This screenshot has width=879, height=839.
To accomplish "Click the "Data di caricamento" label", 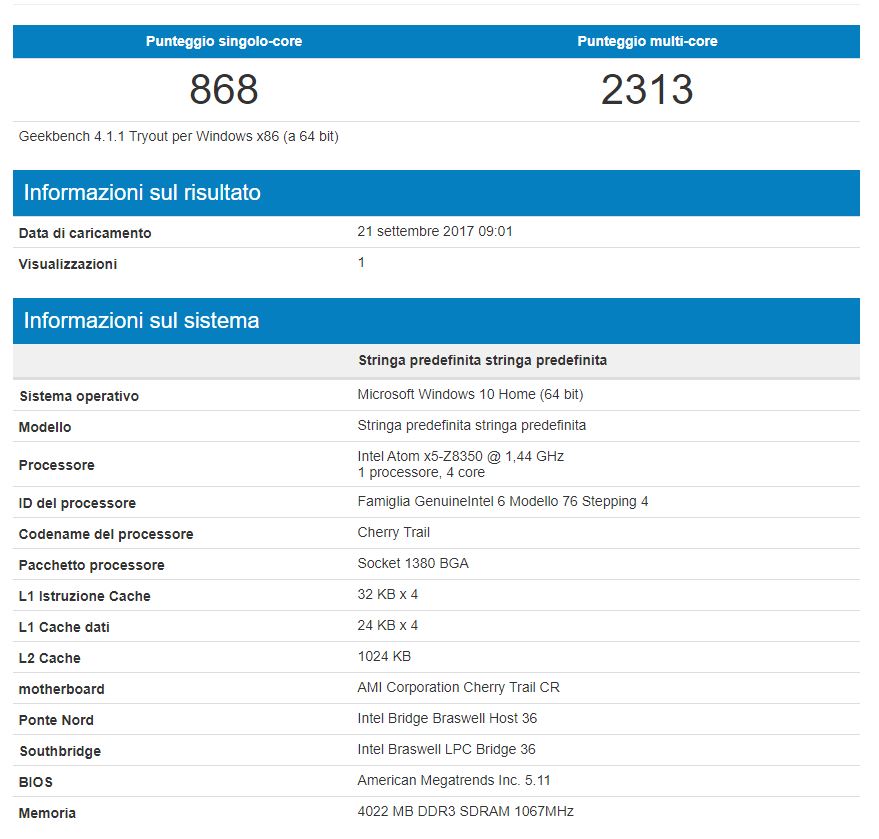I will 85,233.
